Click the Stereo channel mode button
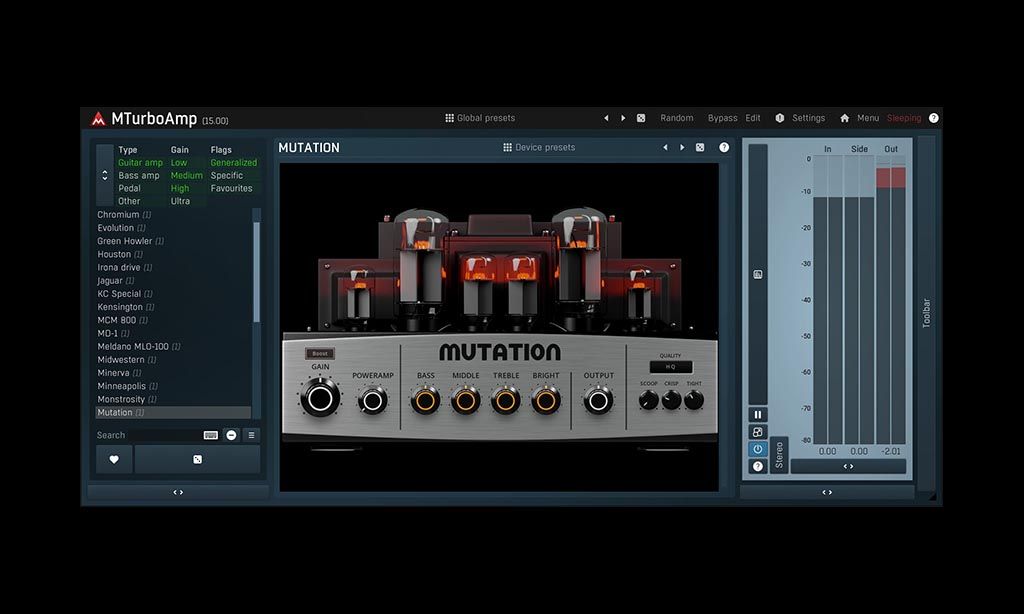The height and width of the screenshot is (614, 1024). coord(779,455)
